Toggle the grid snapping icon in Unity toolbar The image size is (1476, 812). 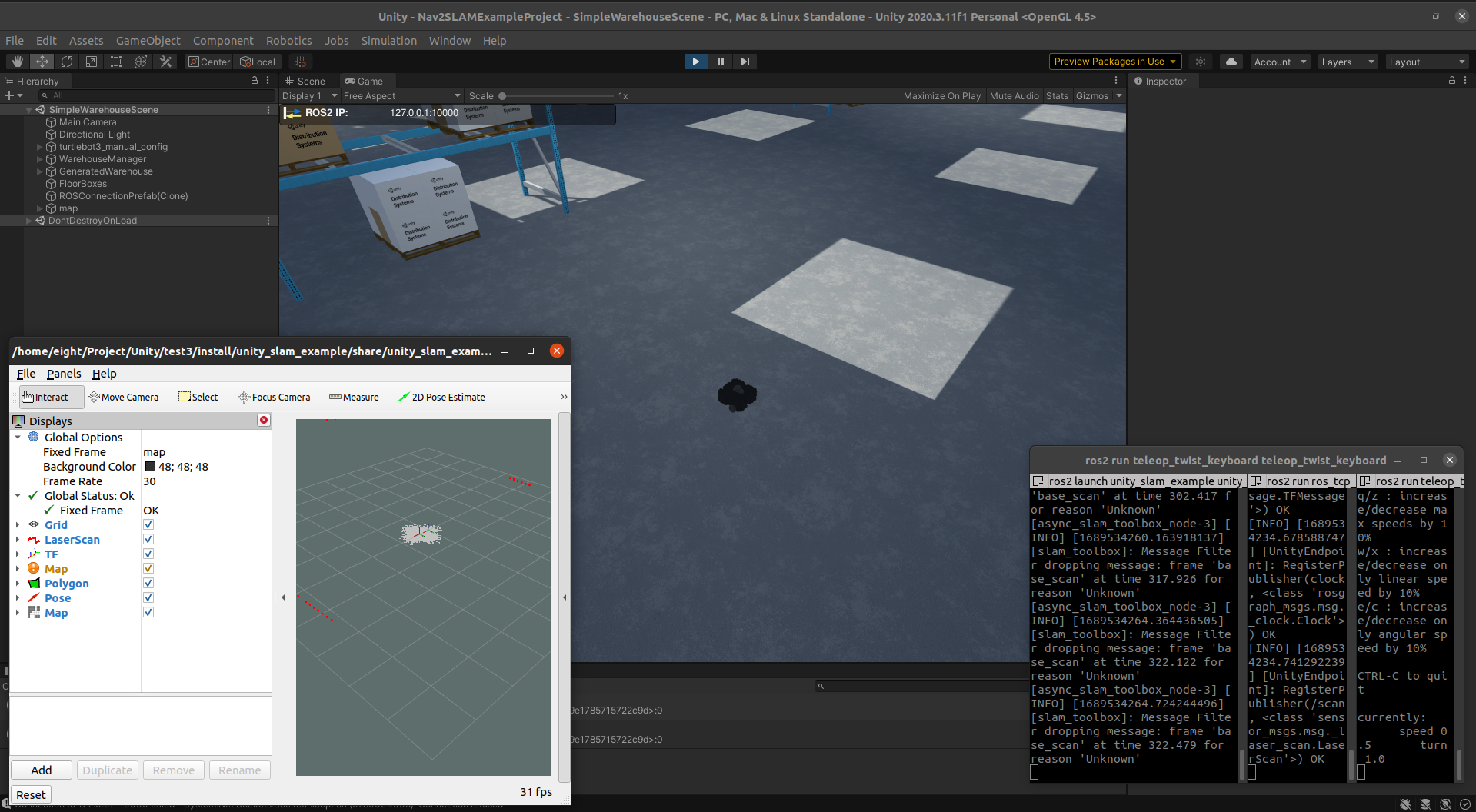(301, 62)
